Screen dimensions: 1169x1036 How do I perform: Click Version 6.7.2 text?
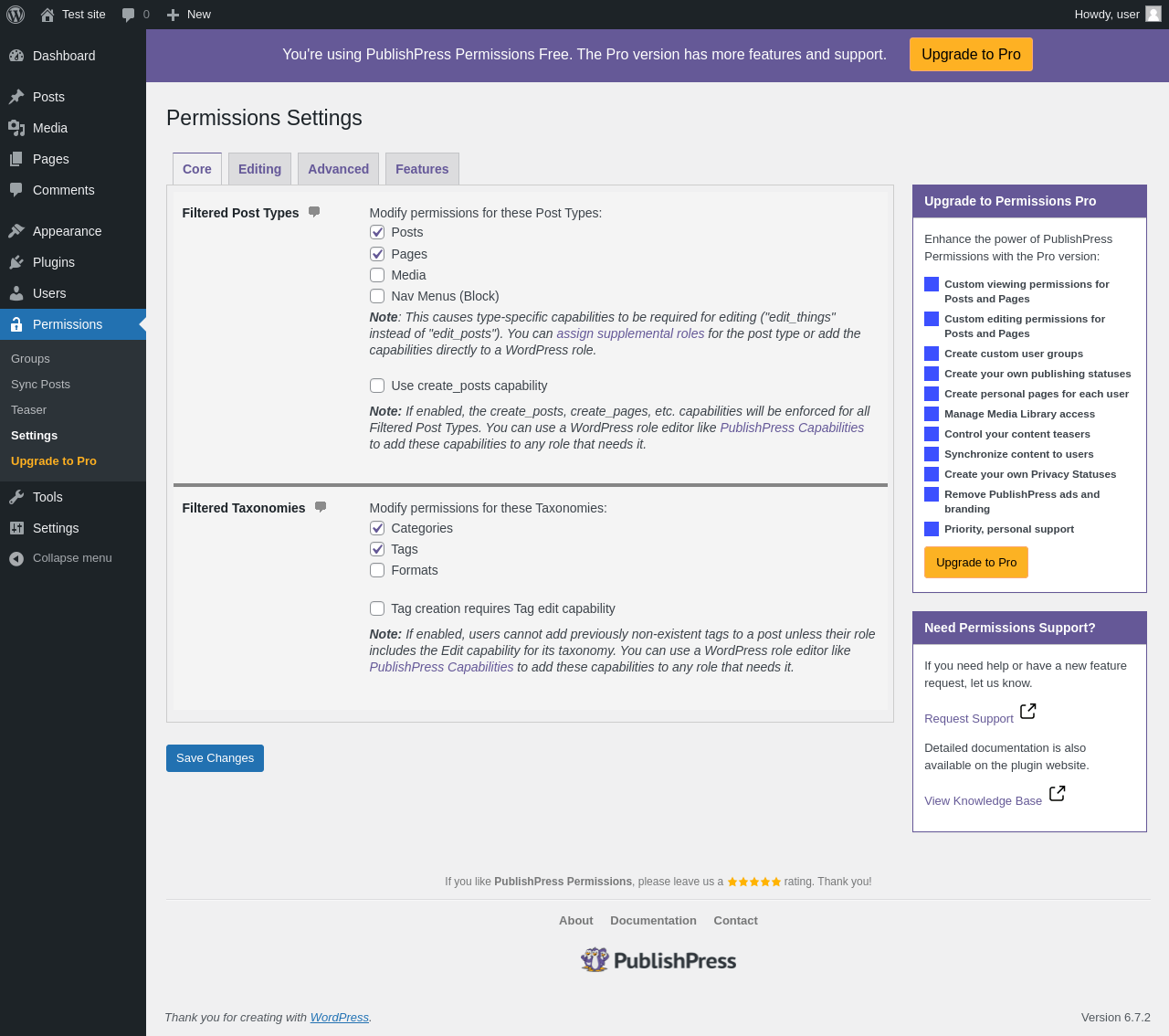(x=1116, y=1018)
